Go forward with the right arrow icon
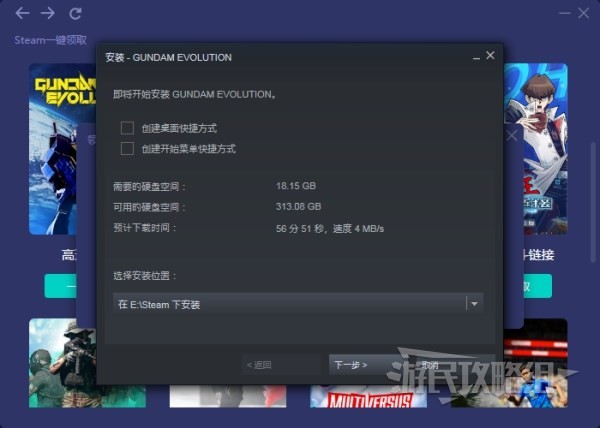600x428 pixels. (48, 13)
